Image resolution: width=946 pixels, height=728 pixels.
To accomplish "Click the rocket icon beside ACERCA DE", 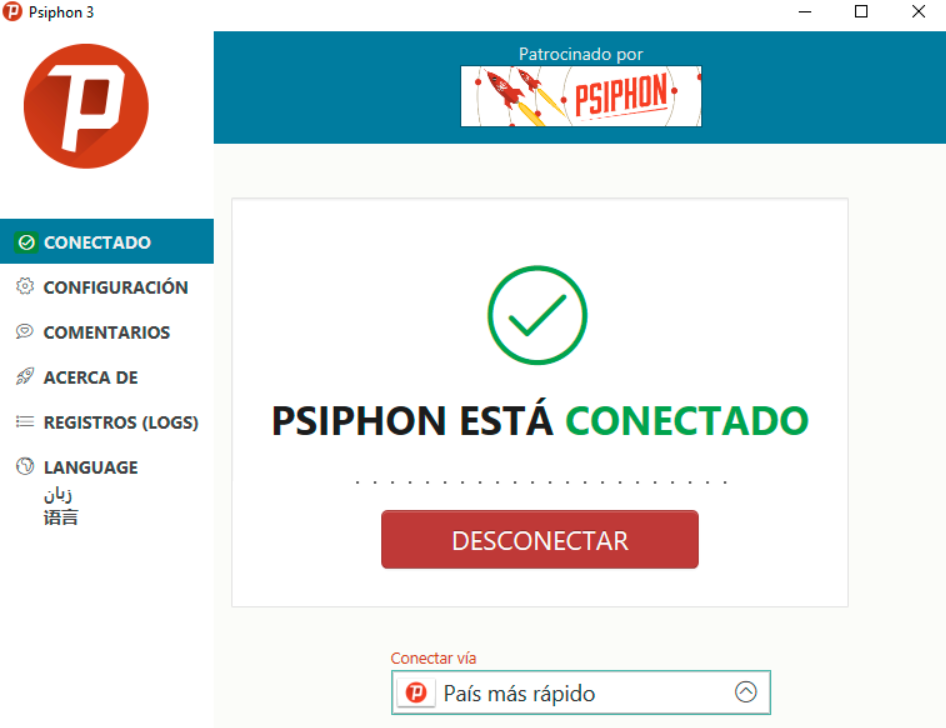I will (x=25, y=376).
